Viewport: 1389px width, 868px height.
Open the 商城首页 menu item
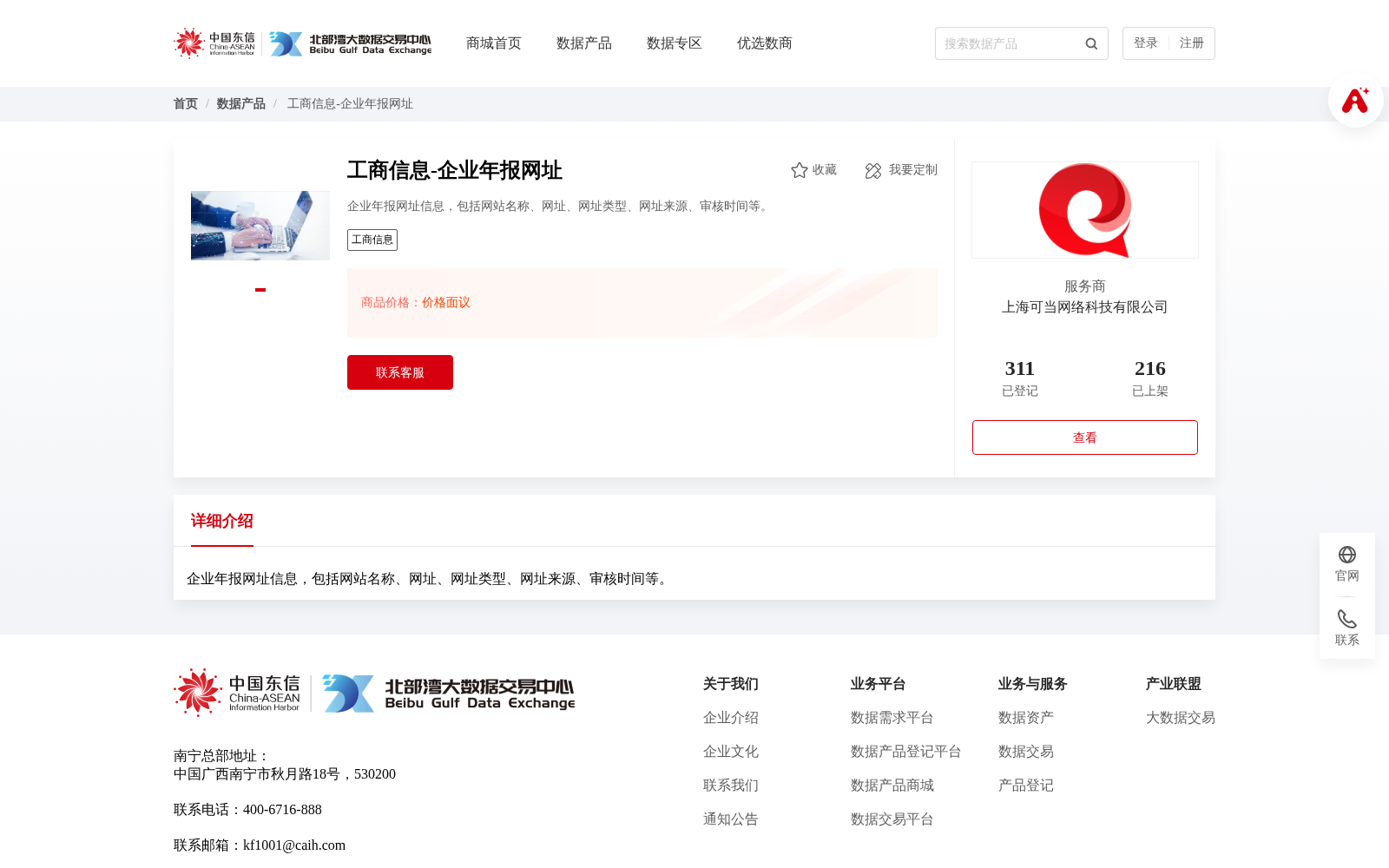[494, 43]
